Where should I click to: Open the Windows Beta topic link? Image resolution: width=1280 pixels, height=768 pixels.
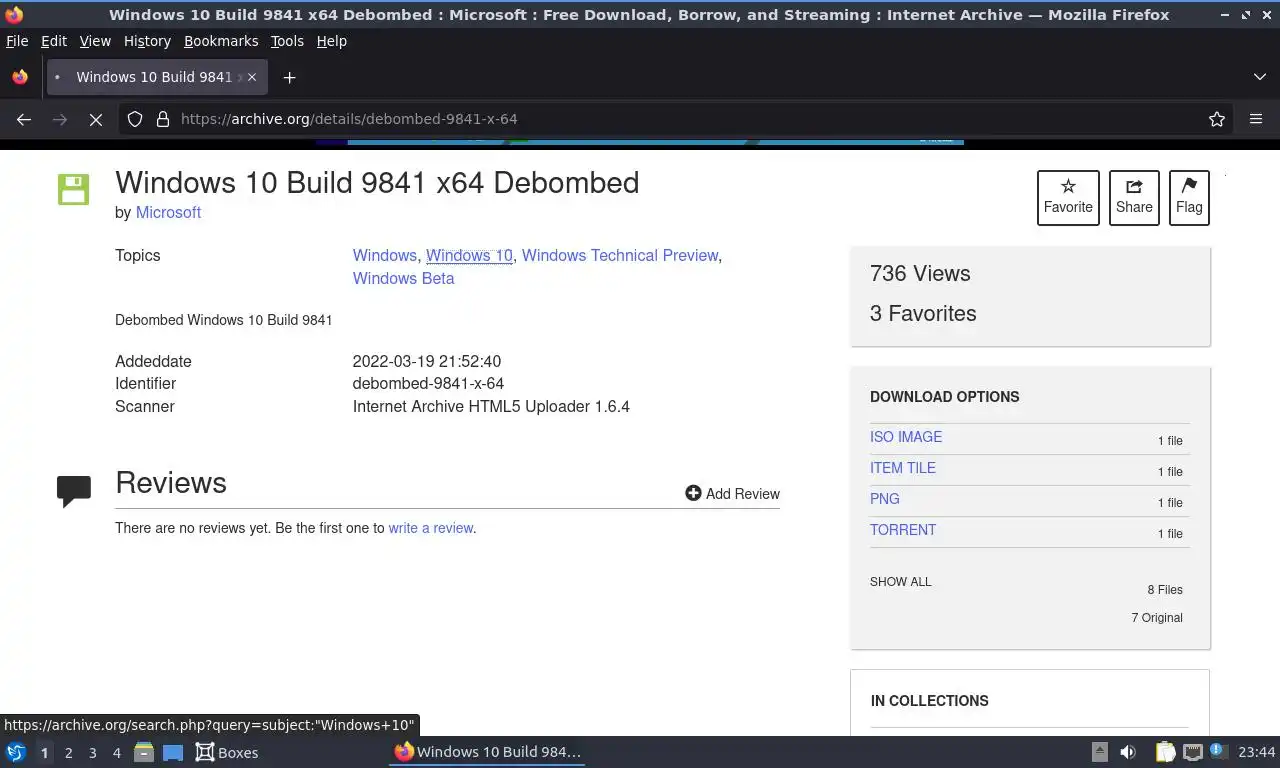[403, 278]
